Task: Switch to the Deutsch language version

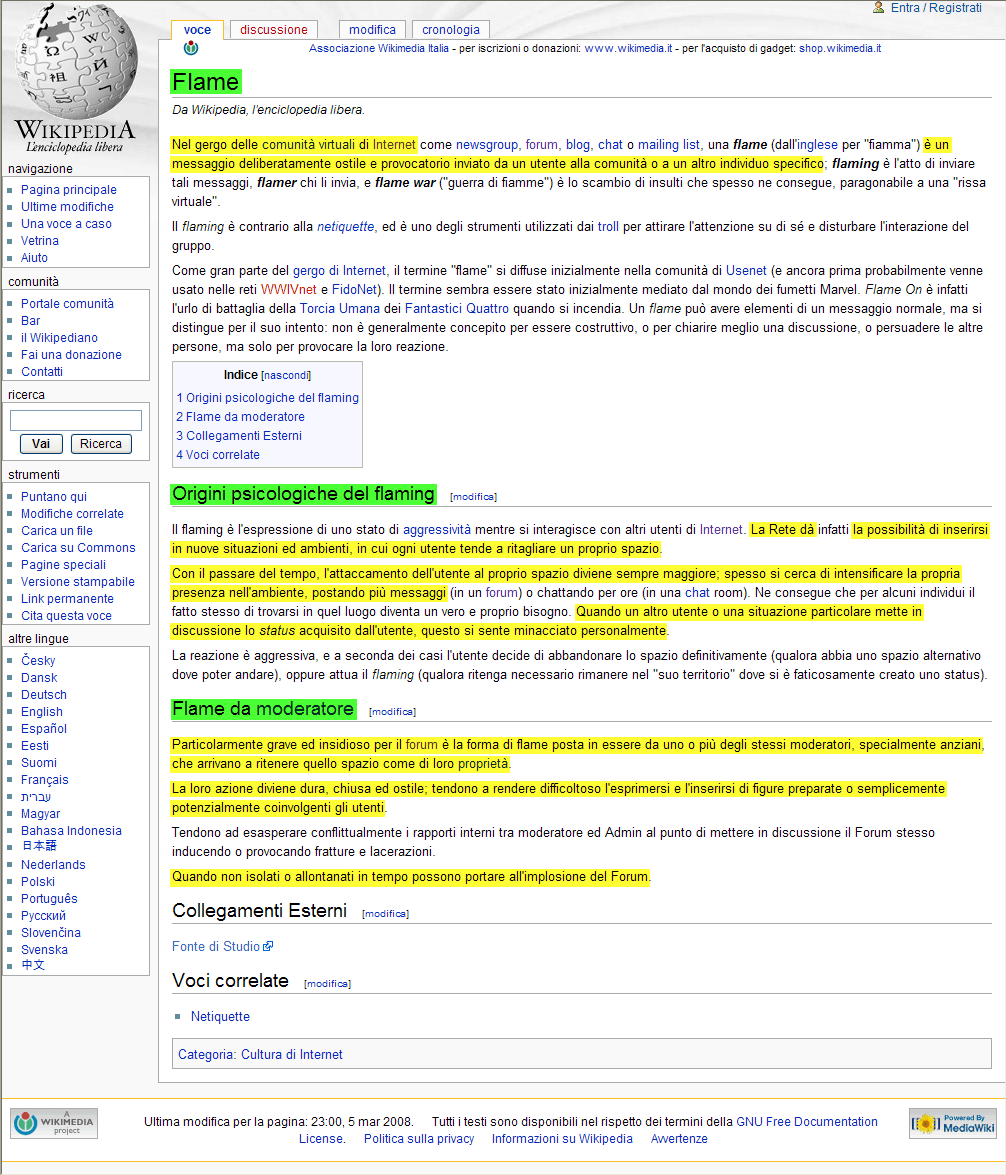Action: (x=43, y=695)
